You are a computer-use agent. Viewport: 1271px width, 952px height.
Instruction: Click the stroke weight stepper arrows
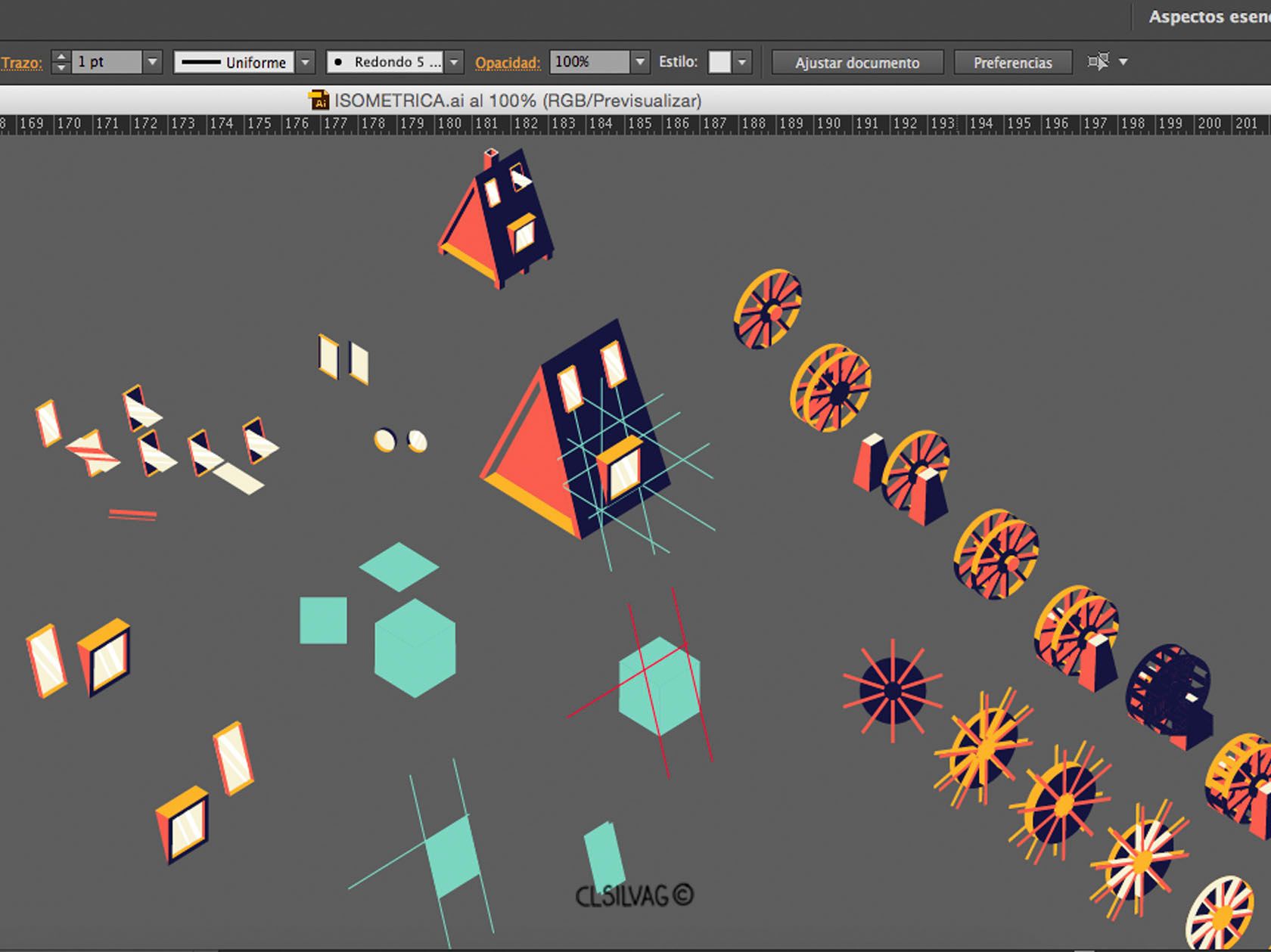click(x=61, y=62)
